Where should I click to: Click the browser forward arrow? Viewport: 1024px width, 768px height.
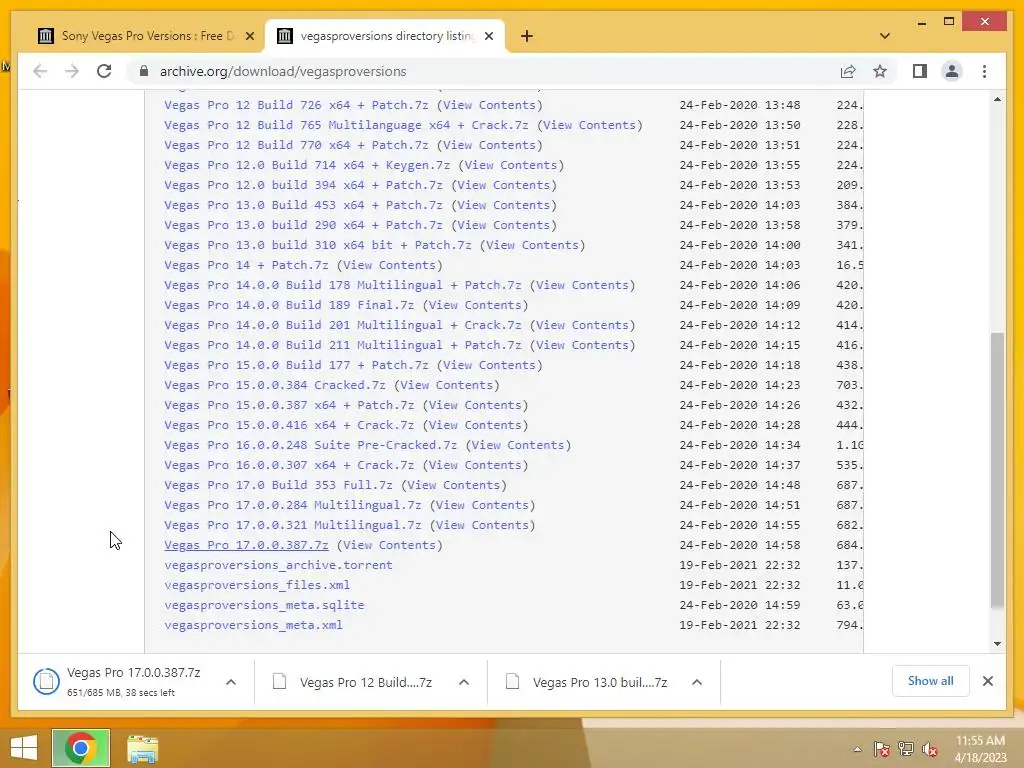[x=72, y=71]
